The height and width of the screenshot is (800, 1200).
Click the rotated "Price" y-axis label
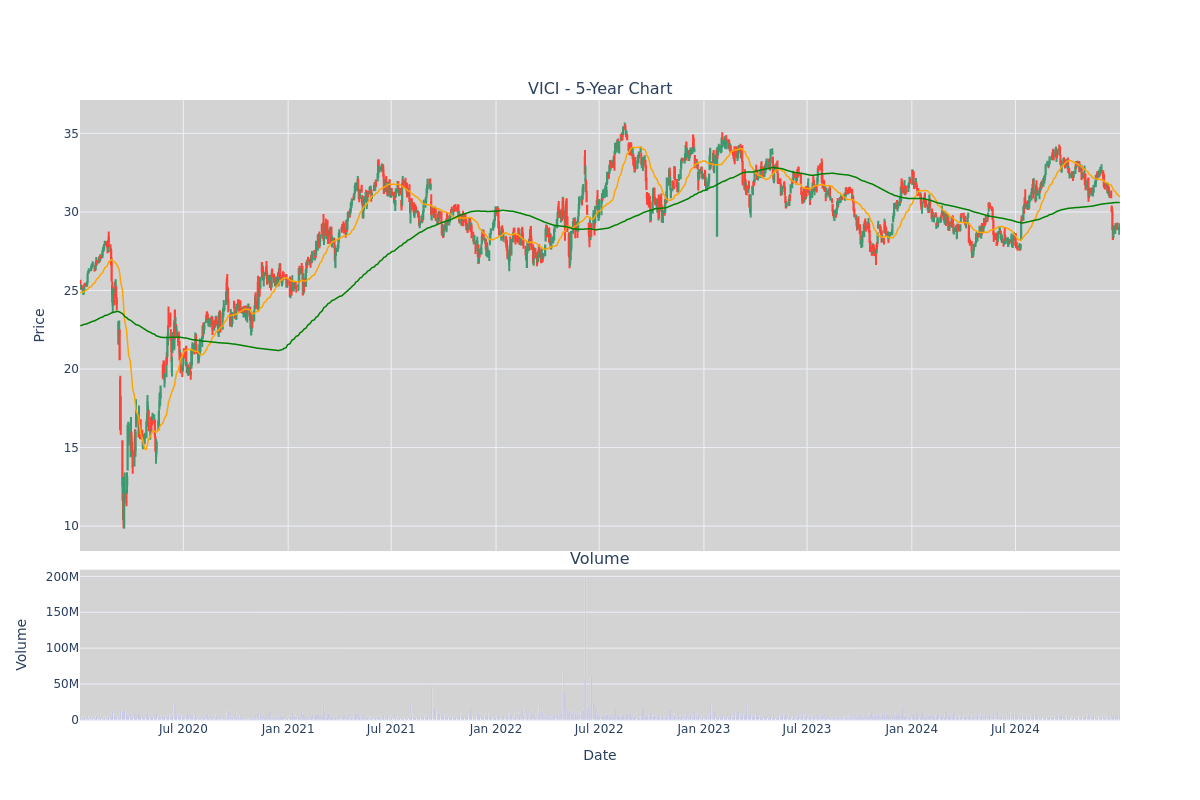point(40,325)
